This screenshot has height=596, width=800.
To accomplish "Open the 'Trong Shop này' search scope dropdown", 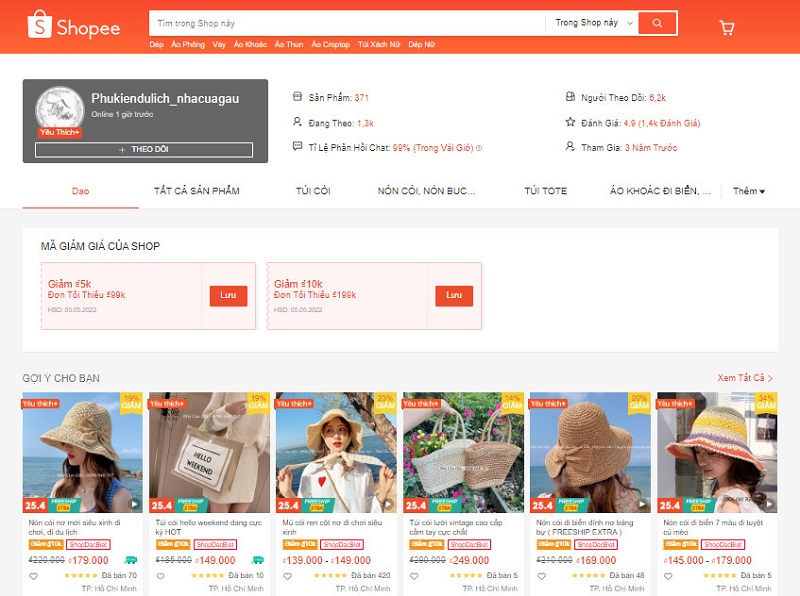I will [592, 23].
